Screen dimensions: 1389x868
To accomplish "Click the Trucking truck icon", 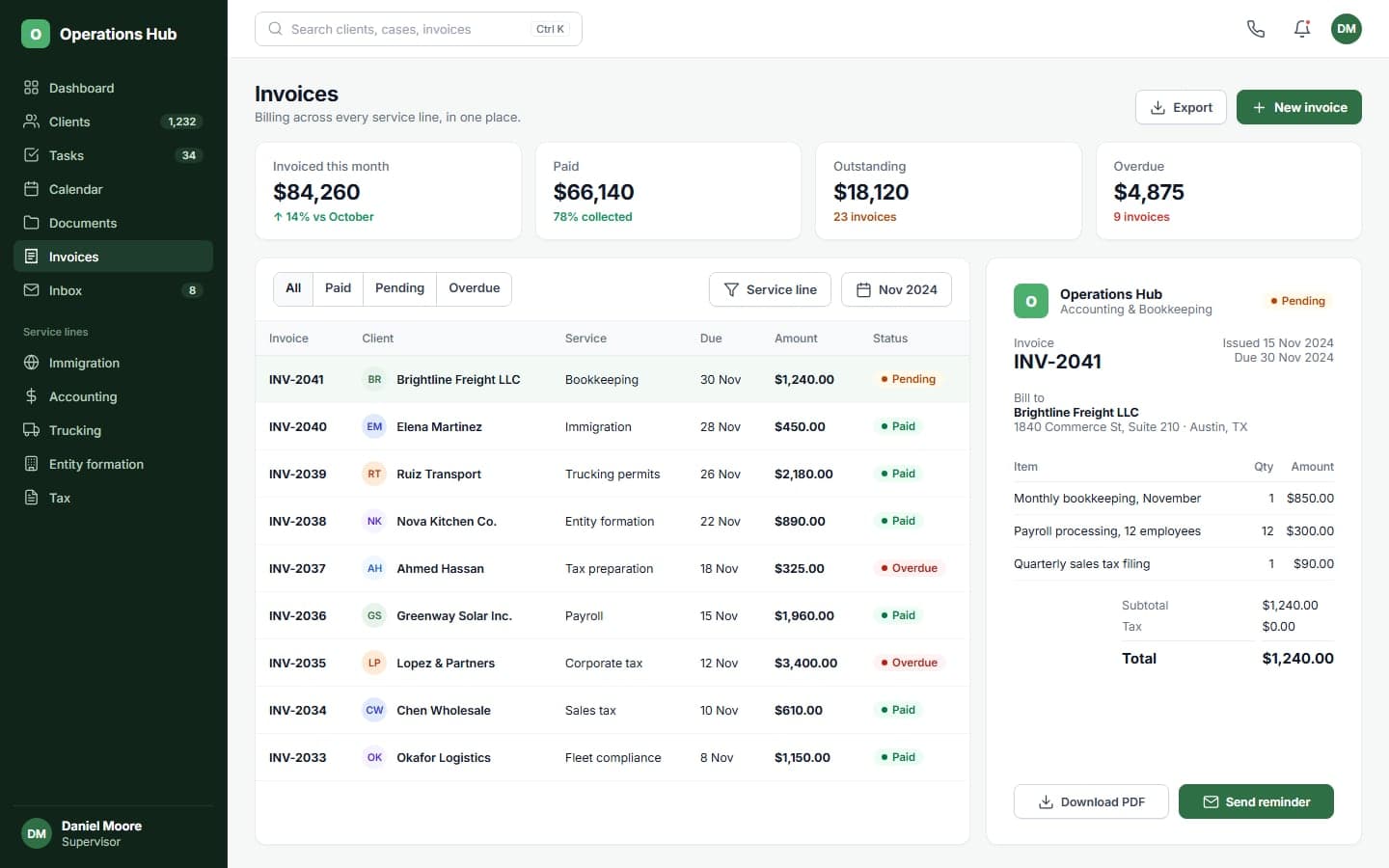I will click(31, 430).
